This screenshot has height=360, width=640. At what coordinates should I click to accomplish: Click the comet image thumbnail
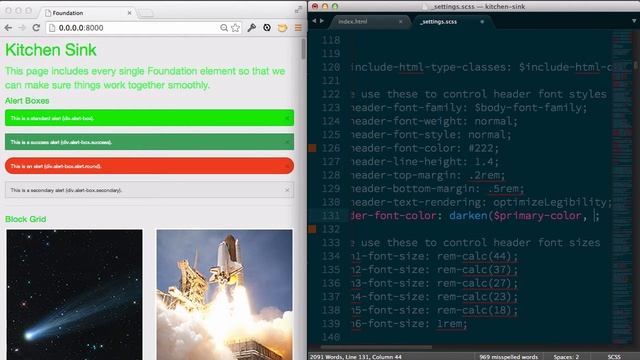[x=74, y=294]
